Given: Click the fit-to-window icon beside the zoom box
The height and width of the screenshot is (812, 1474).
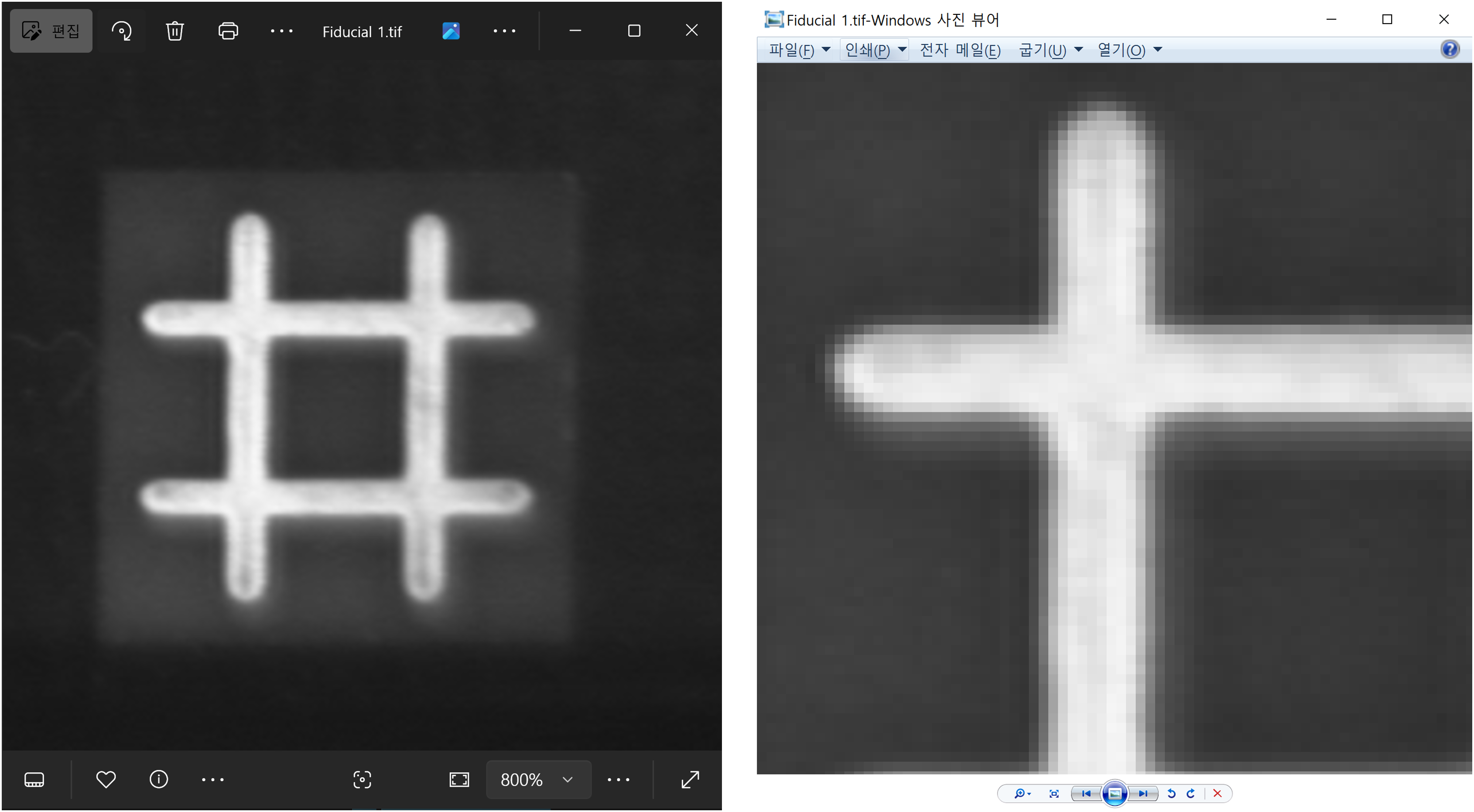Looking at the screenshot, I should [x=459, y=779].
